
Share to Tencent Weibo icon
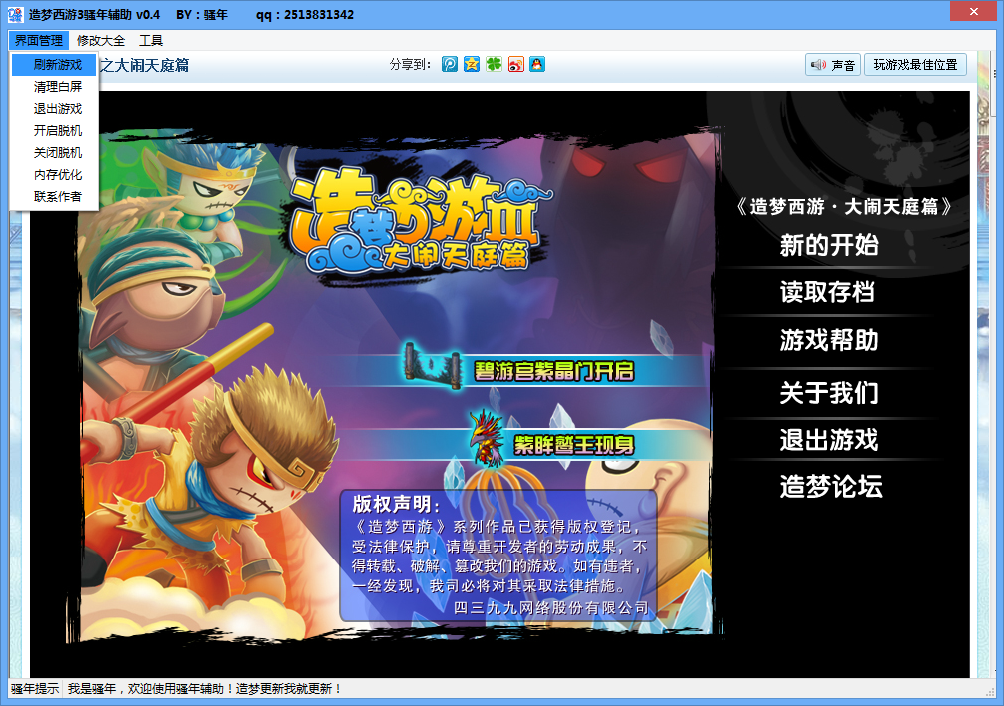[449, 64]
